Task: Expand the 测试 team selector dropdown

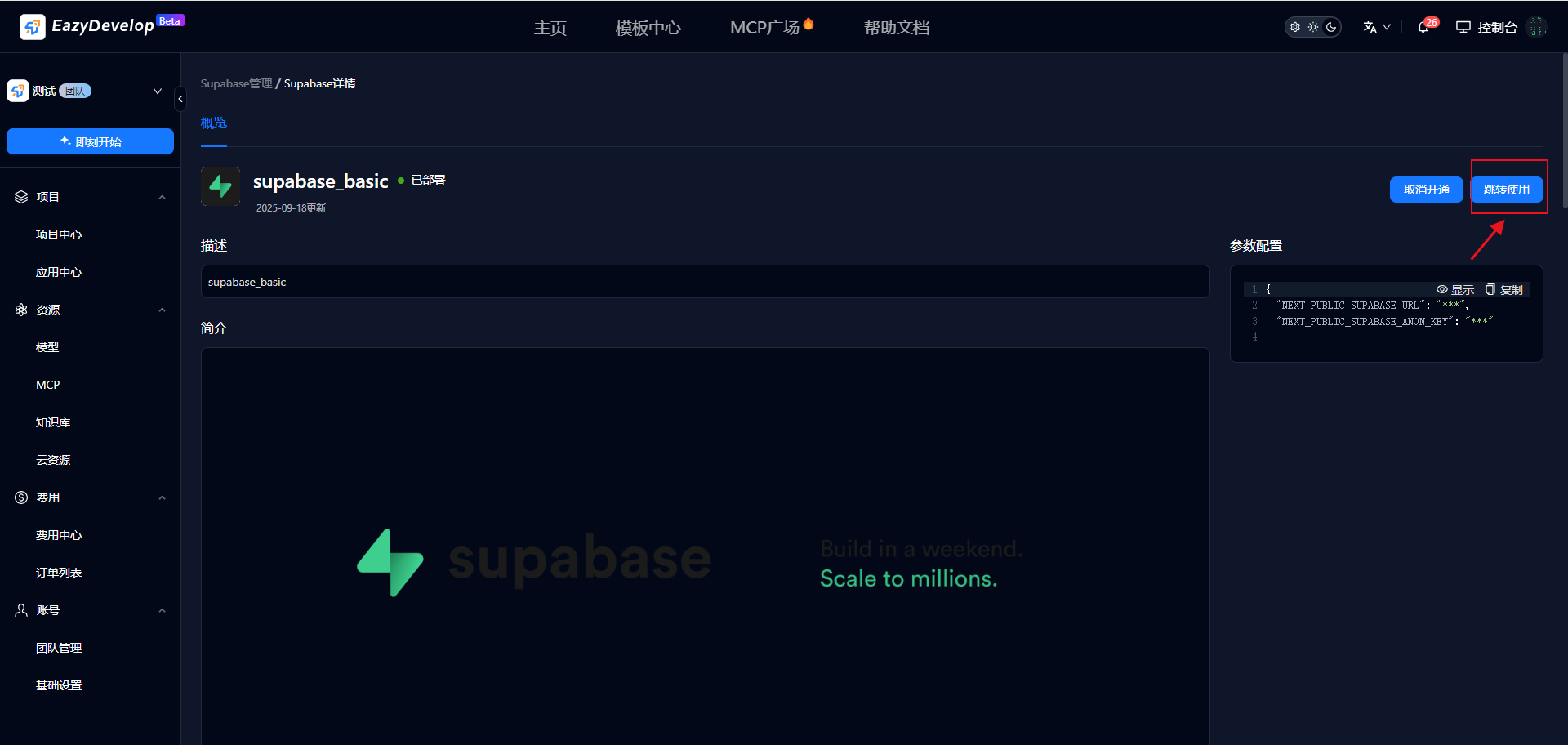Action: [158, 91]
